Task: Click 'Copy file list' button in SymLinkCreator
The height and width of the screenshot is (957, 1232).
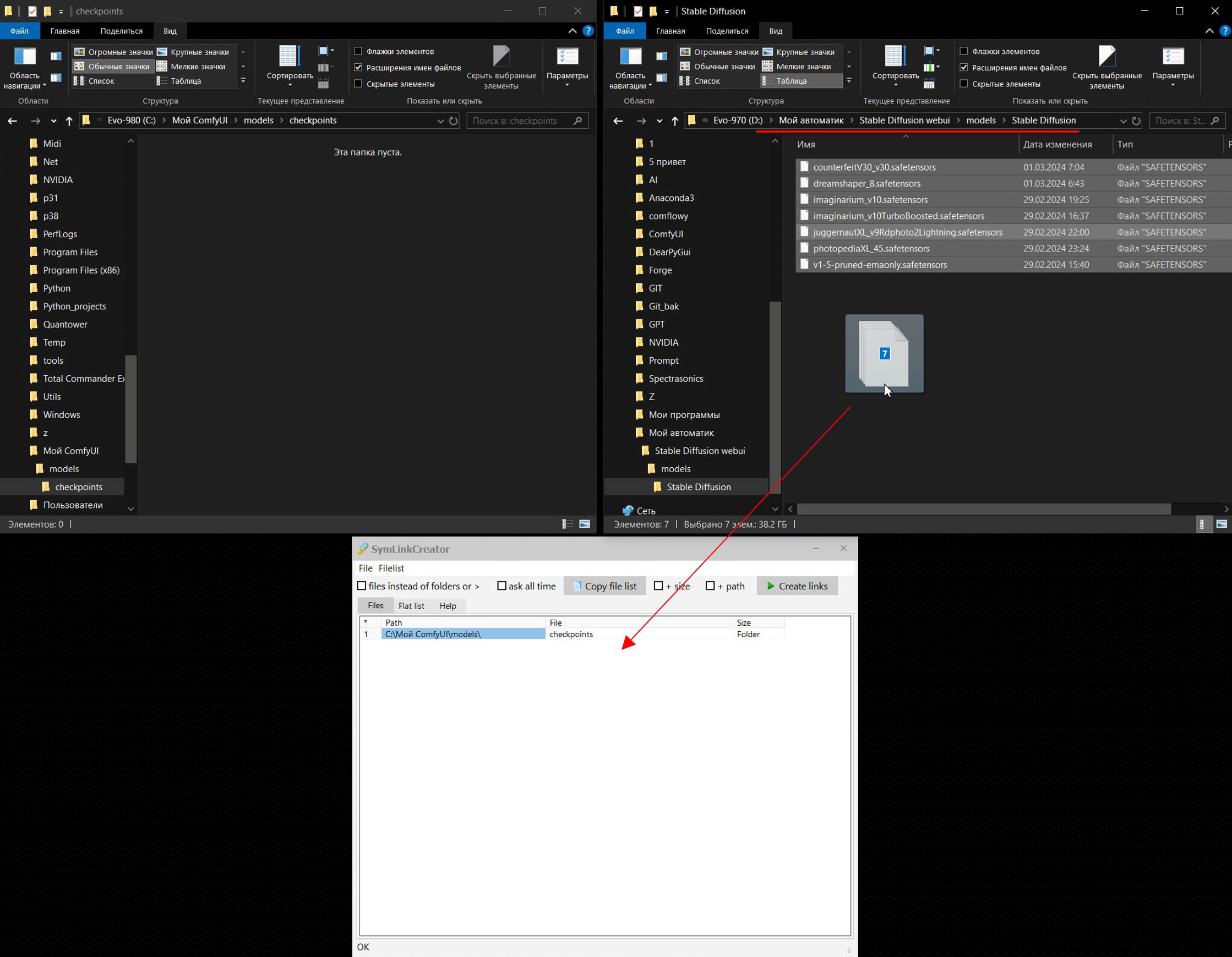Action: [x=605, y=586]
